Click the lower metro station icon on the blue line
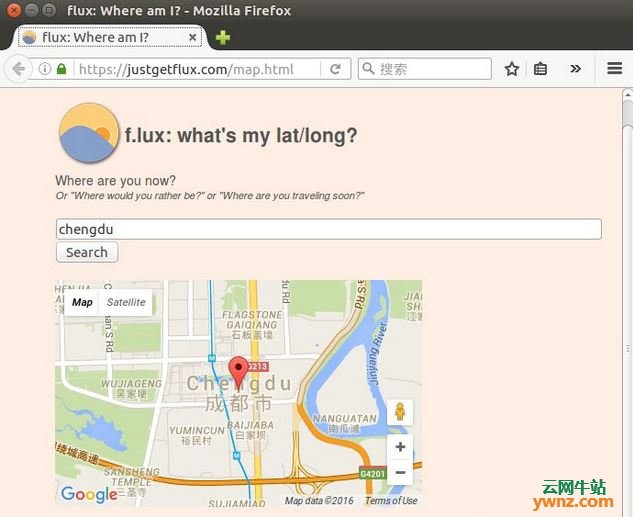 click(237, 456)
